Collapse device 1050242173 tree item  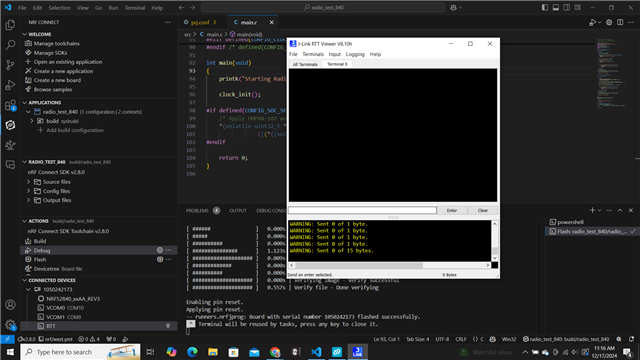point(28,289)
